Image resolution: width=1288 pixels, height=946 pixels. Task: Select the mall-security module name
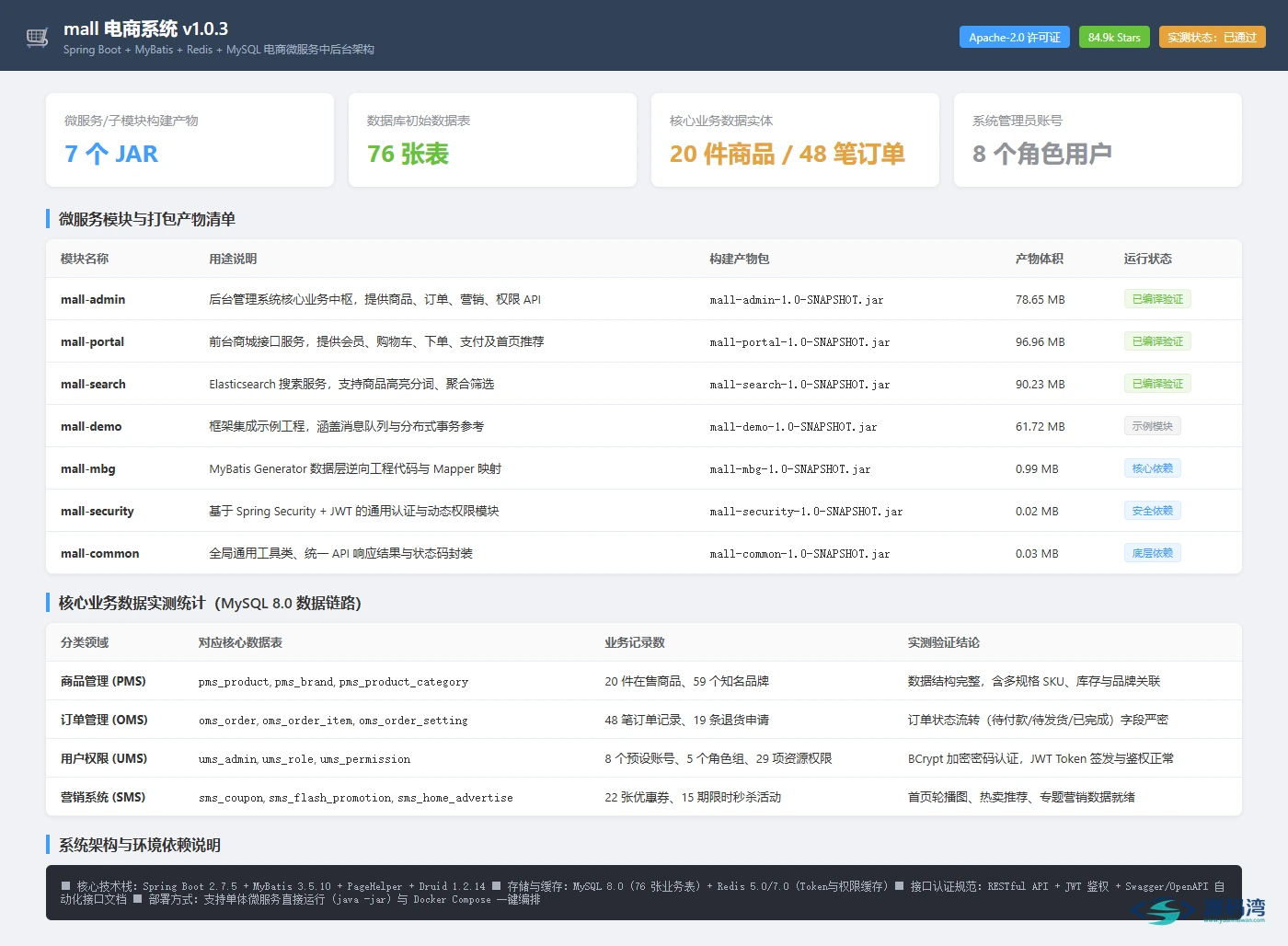[98, 511]
